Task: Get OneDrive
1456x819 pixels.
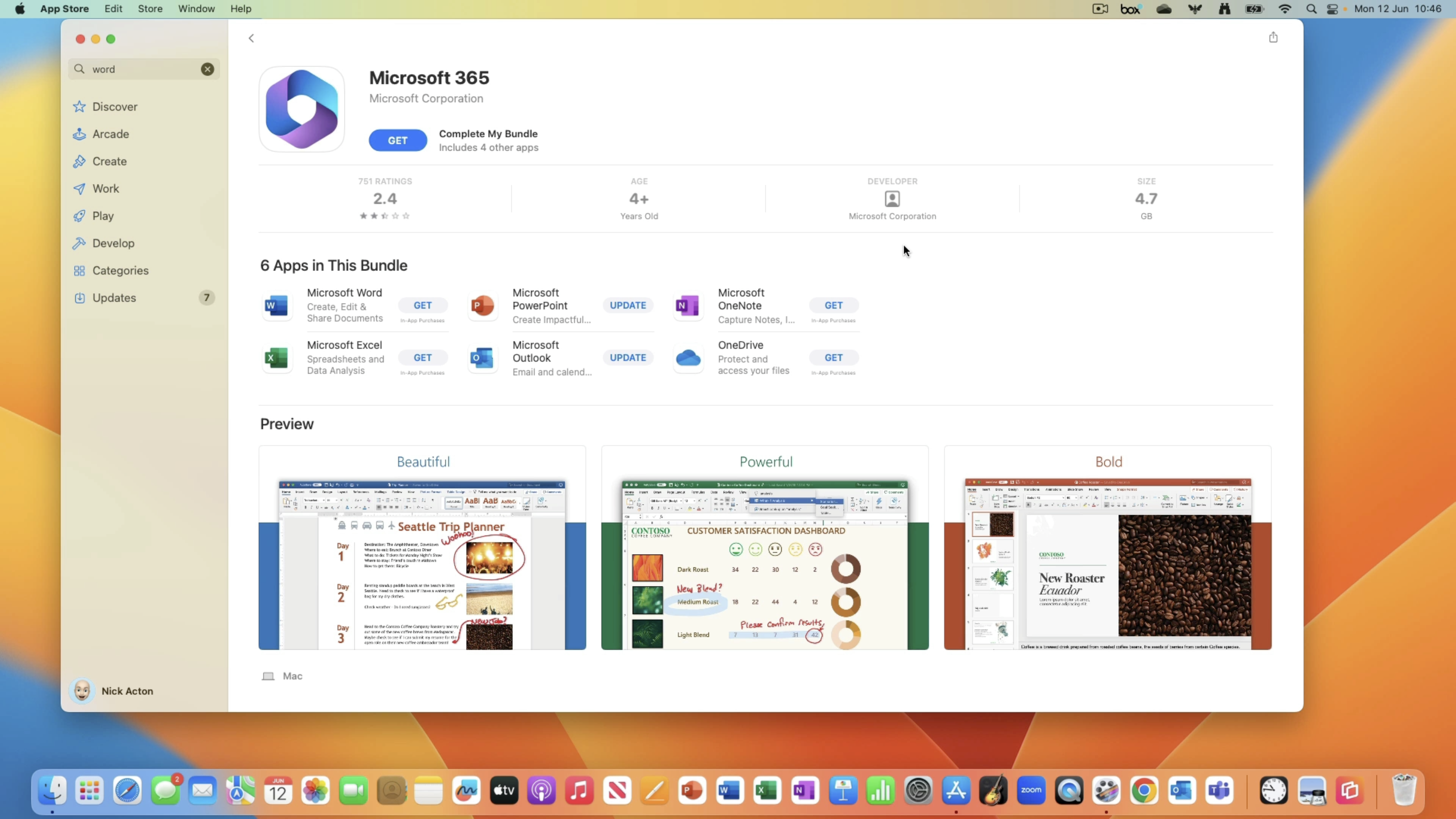Action: [x=833, y=358]
